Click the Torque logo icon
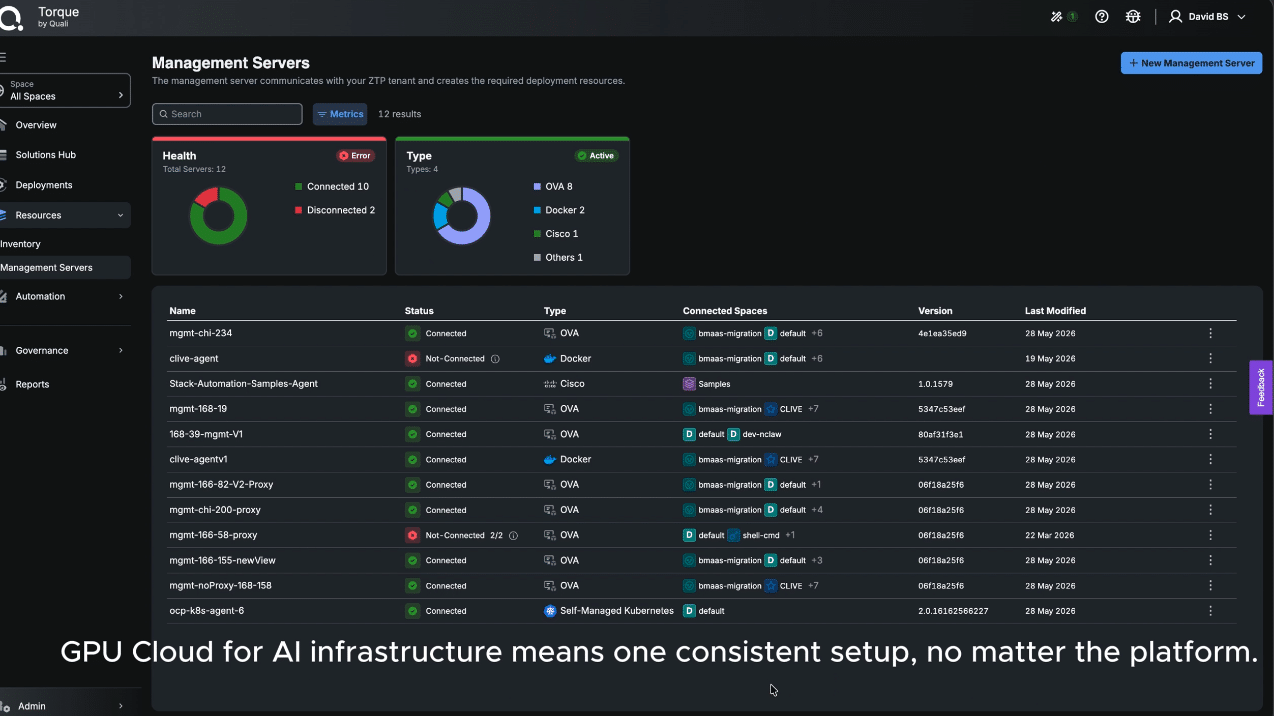 point(13,17)
